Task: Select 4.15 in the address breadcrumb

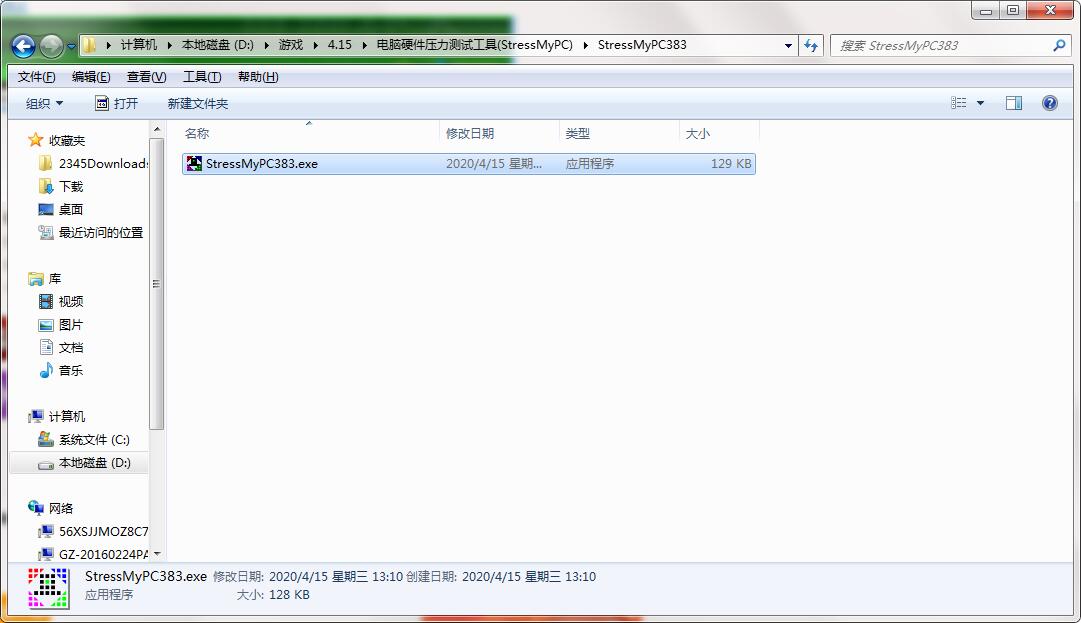Action: 340,45
